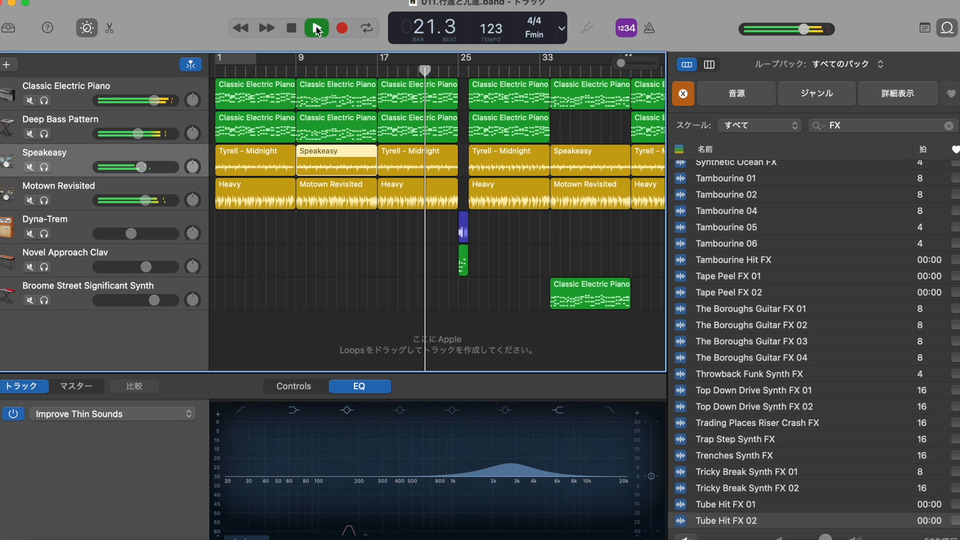Open the スケール すべて dropdown
960x540 pixels.
coord(759,126)
